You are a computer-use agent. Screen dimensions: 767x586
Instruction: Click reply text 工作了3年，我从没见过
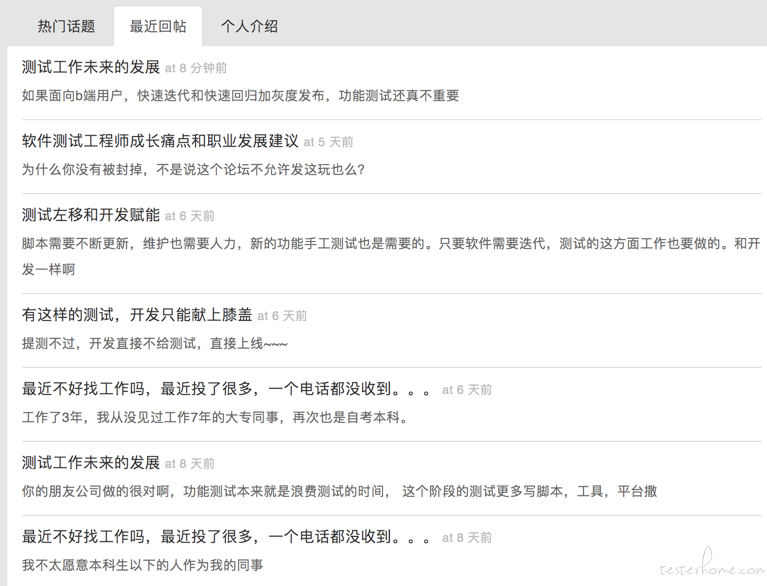(x=215, y=418)
